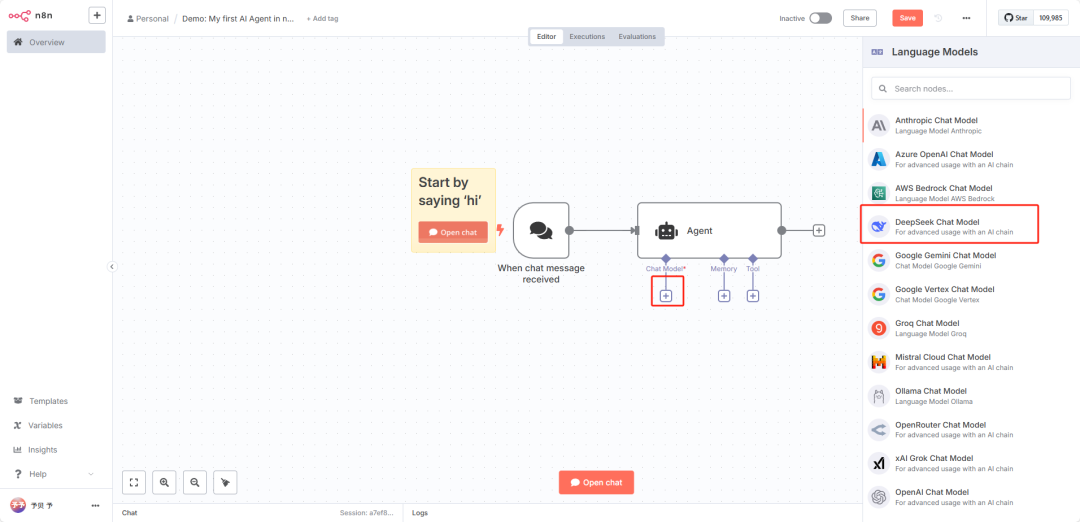Click the tidy up workflow button

click(x=225, y=483)
